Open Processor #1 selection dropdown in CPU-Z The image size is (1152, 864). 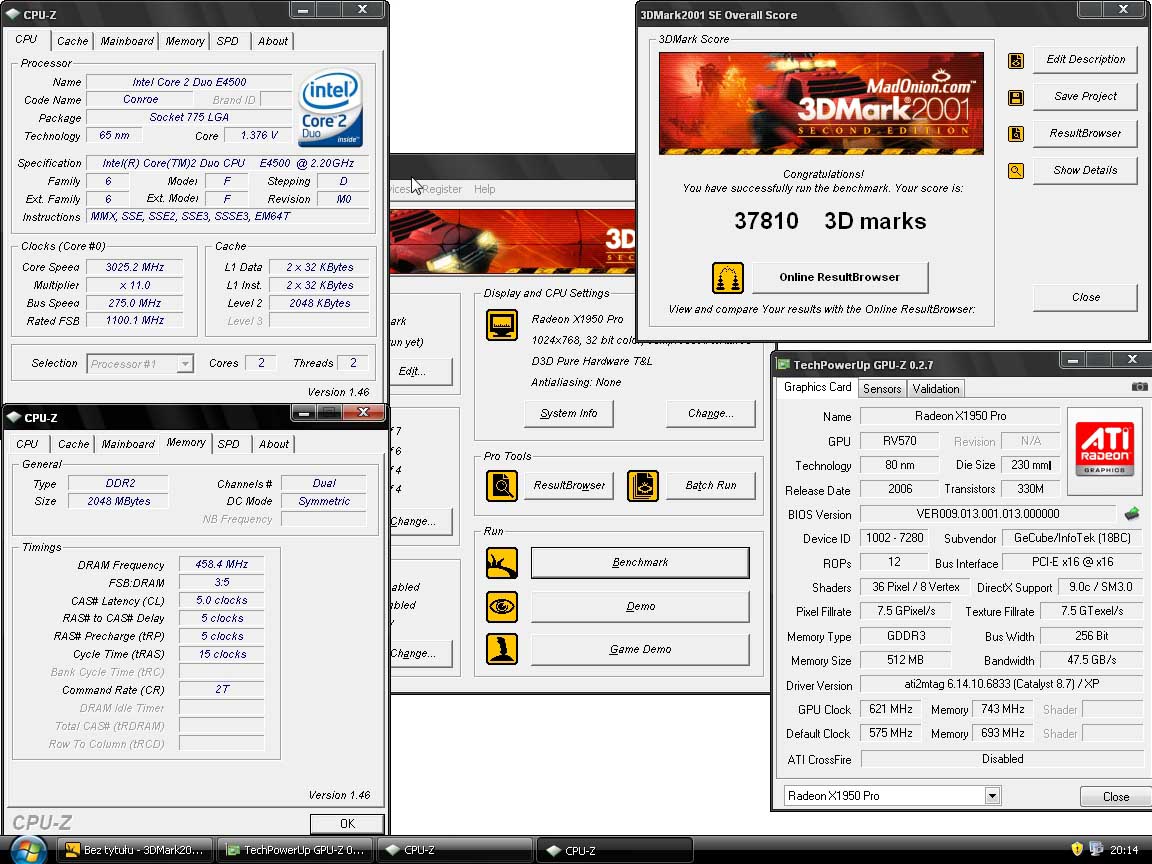tap(185, 364)
